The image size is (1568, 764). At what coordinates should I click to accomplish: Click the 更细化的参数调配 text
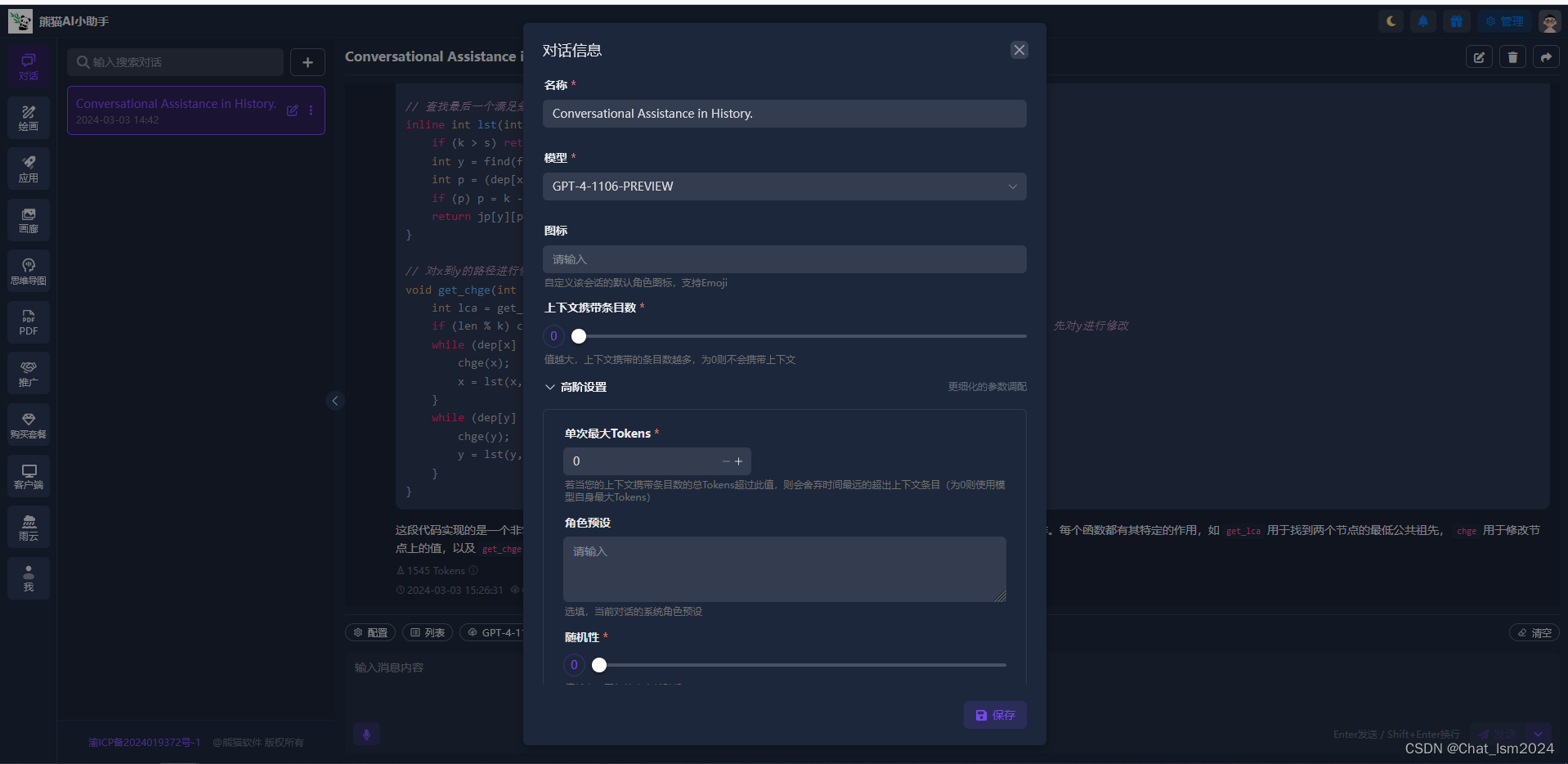pos(987,386)
